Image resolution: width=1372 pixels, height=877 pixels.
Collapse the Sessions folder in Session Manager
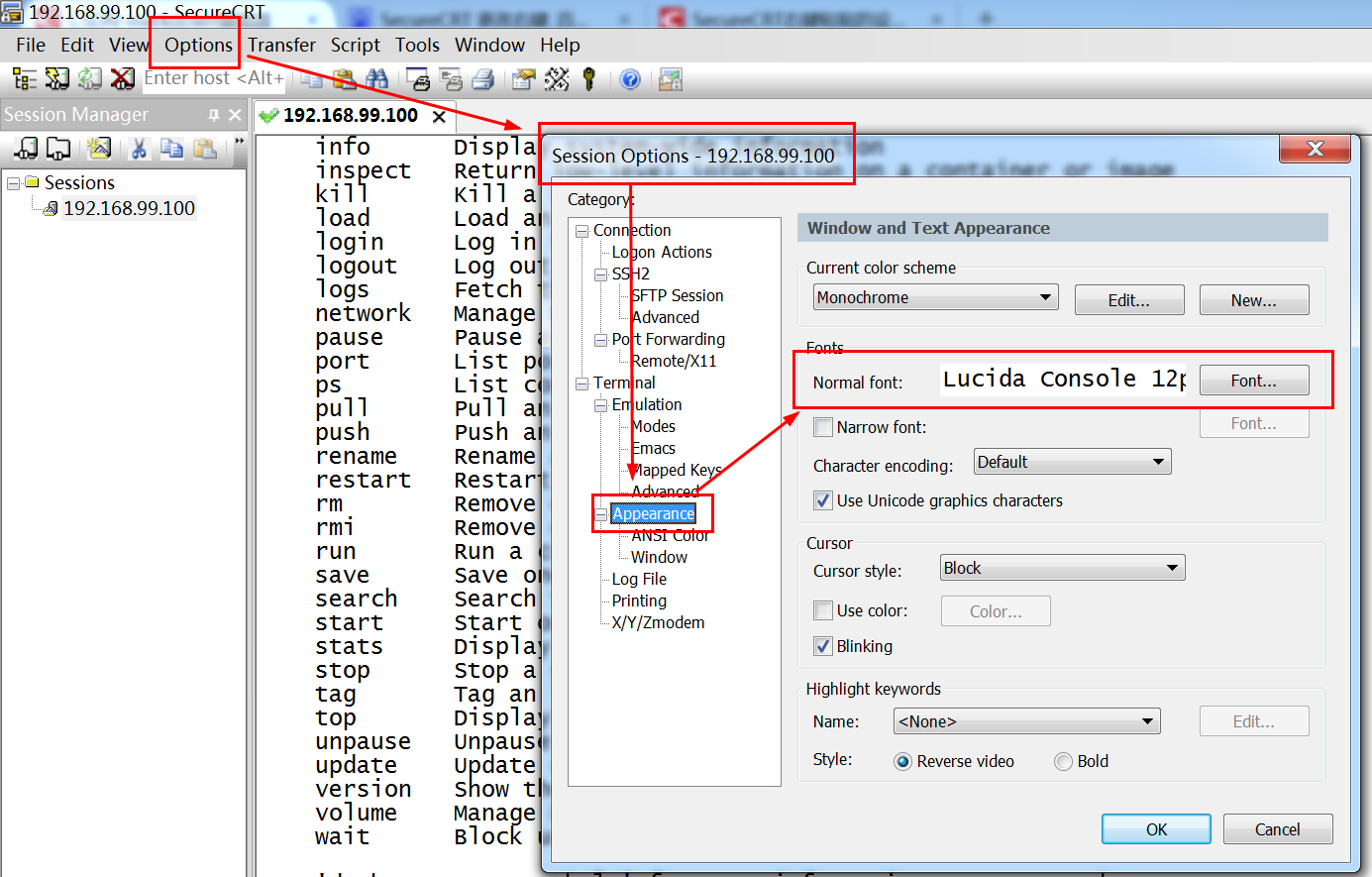coord(14,183)
